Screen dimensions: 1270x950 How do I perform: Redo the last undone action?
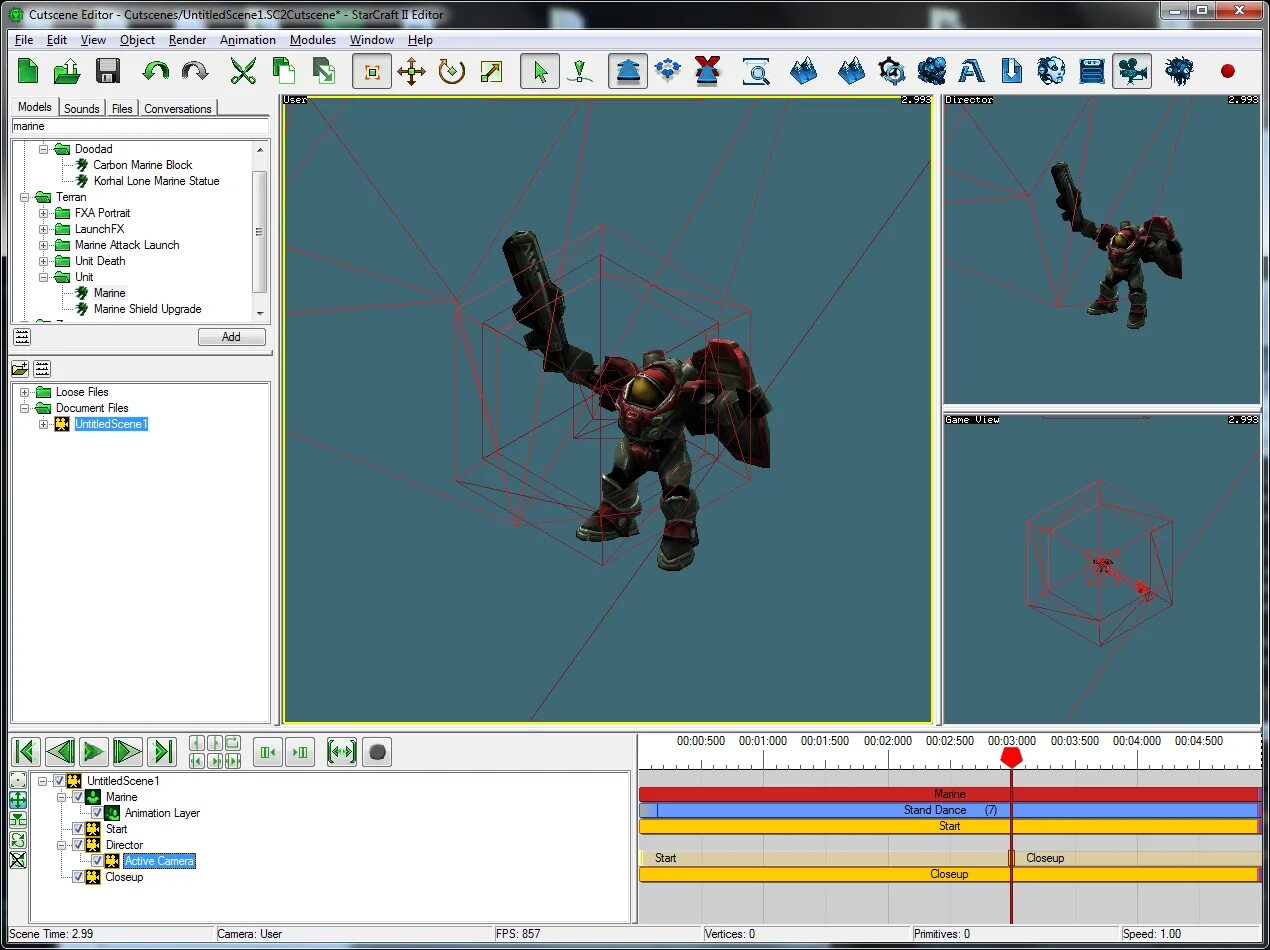coord(195,71)
